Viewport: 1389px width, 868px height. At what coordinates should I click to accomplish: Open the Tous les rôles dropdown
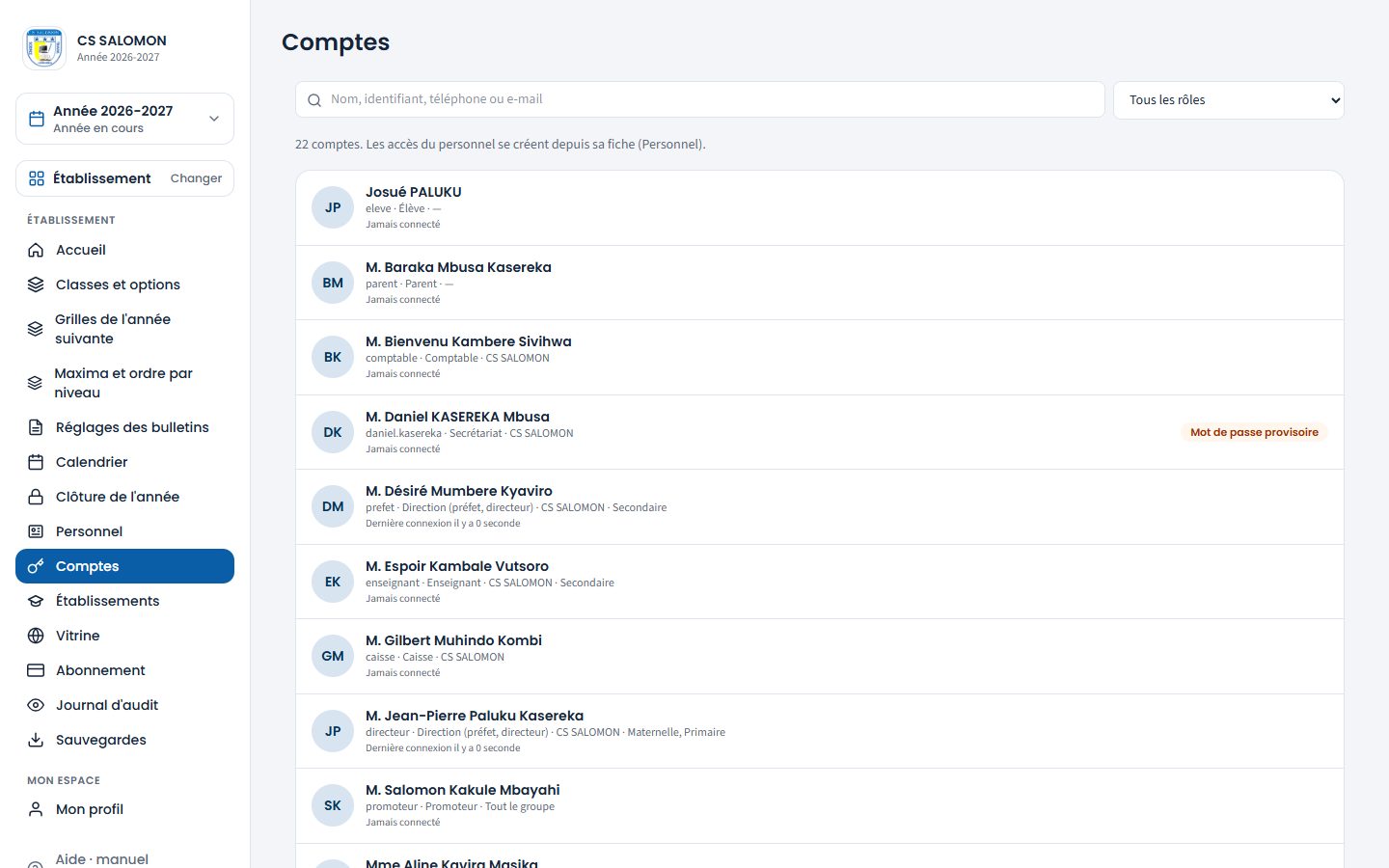tap(1229, 100)
